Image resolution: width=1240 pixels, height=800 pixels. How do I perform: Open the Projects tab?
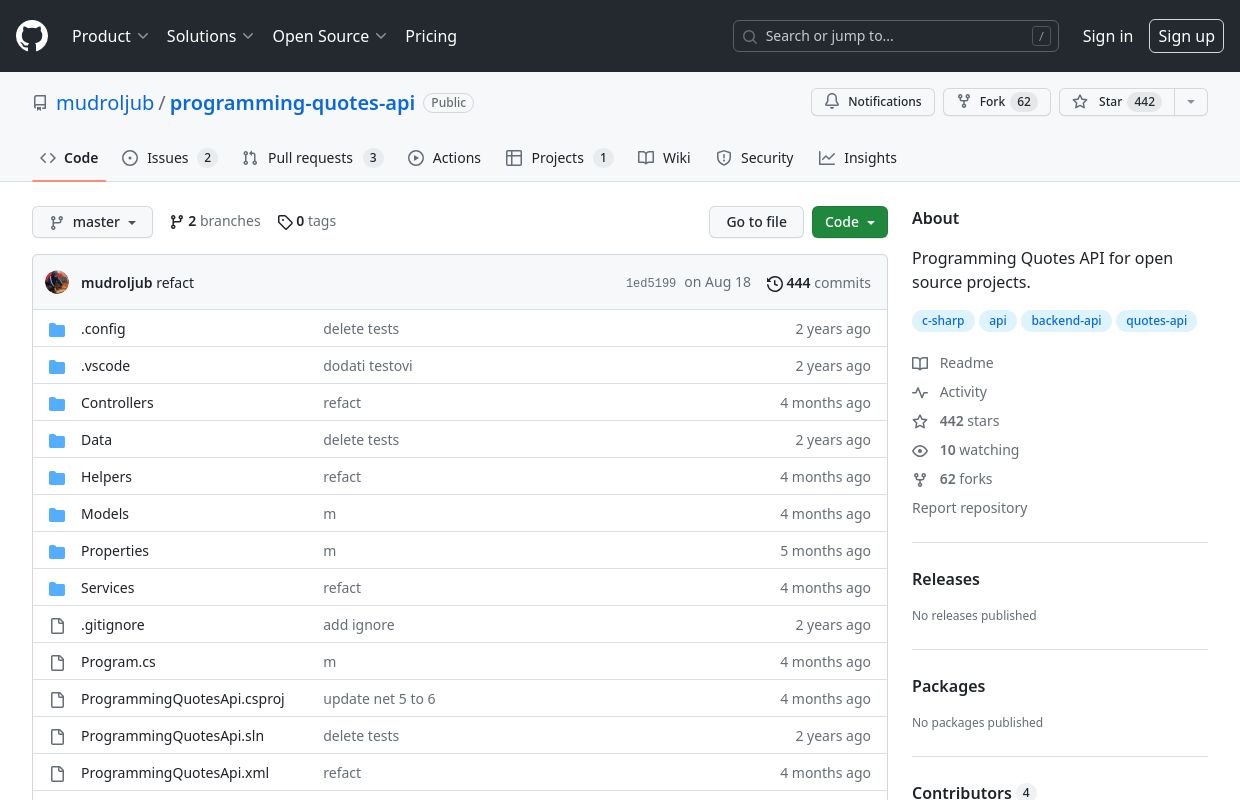pos(559,158)
